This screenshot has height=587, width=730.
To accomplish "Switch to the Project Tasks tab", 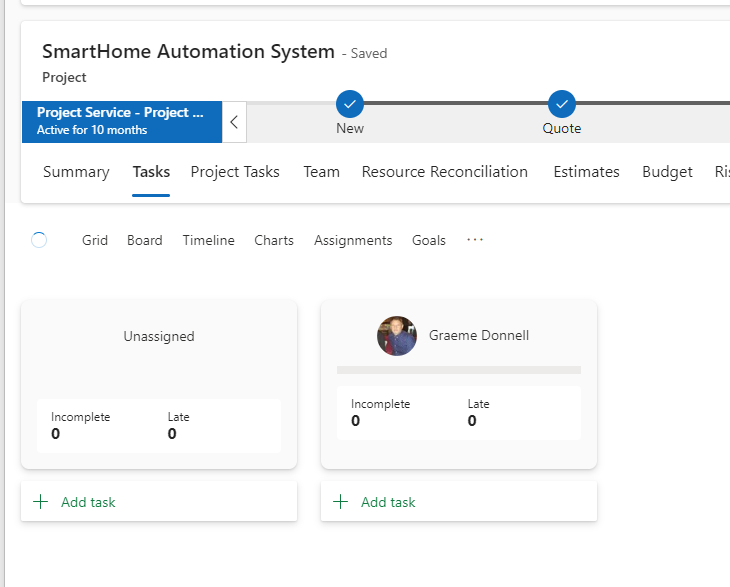I will (x=235, y=172).
